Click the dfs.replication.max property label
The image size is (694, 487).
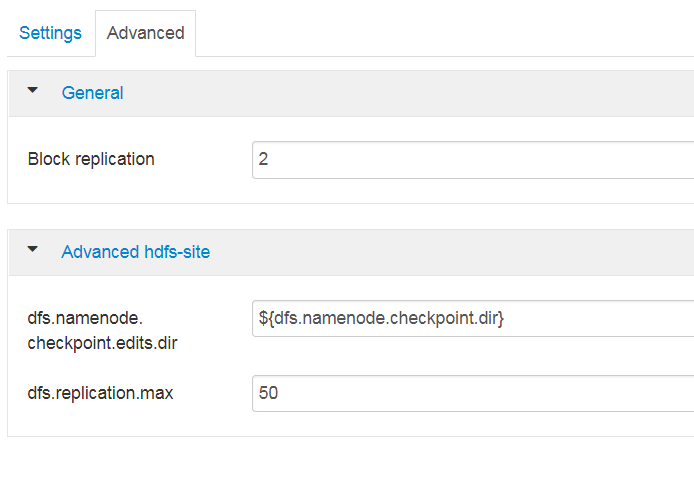(100, 393)
